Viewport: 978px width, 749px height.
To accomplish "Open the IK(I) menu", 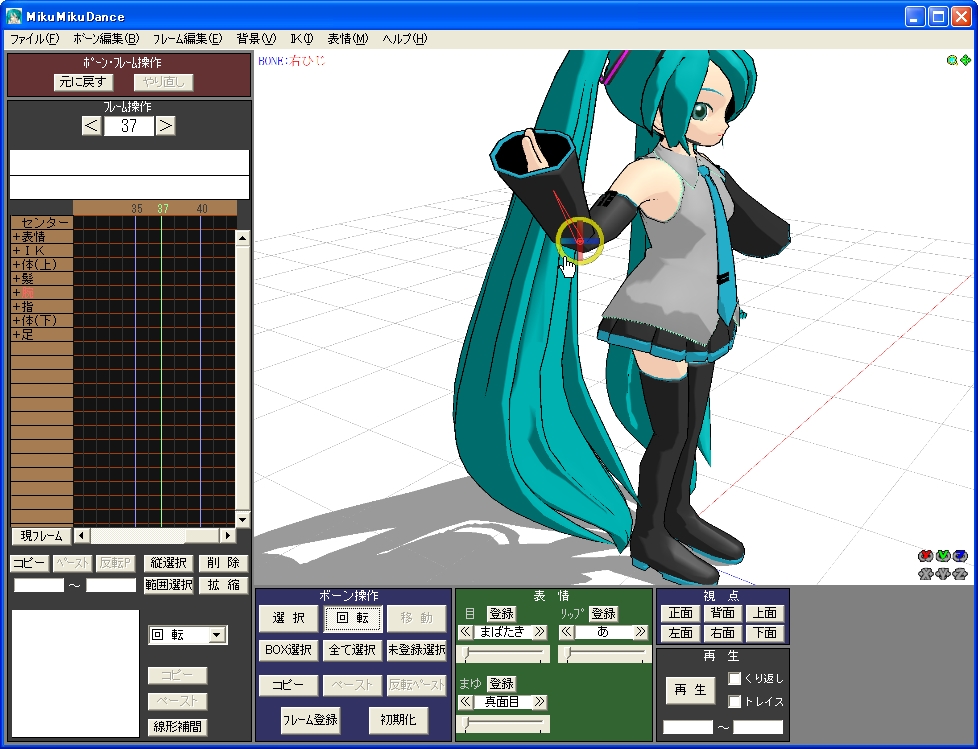I will [x=302, y=39].
